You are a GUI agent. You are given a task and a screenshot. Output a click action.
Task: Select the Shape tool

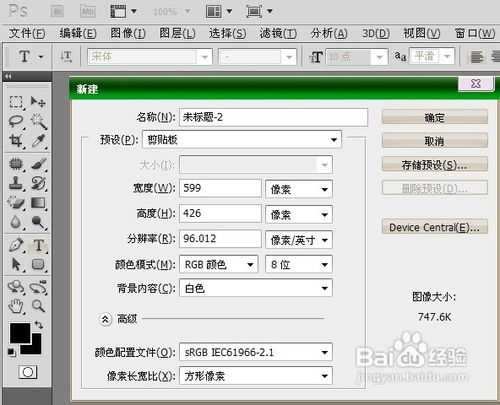38,264
